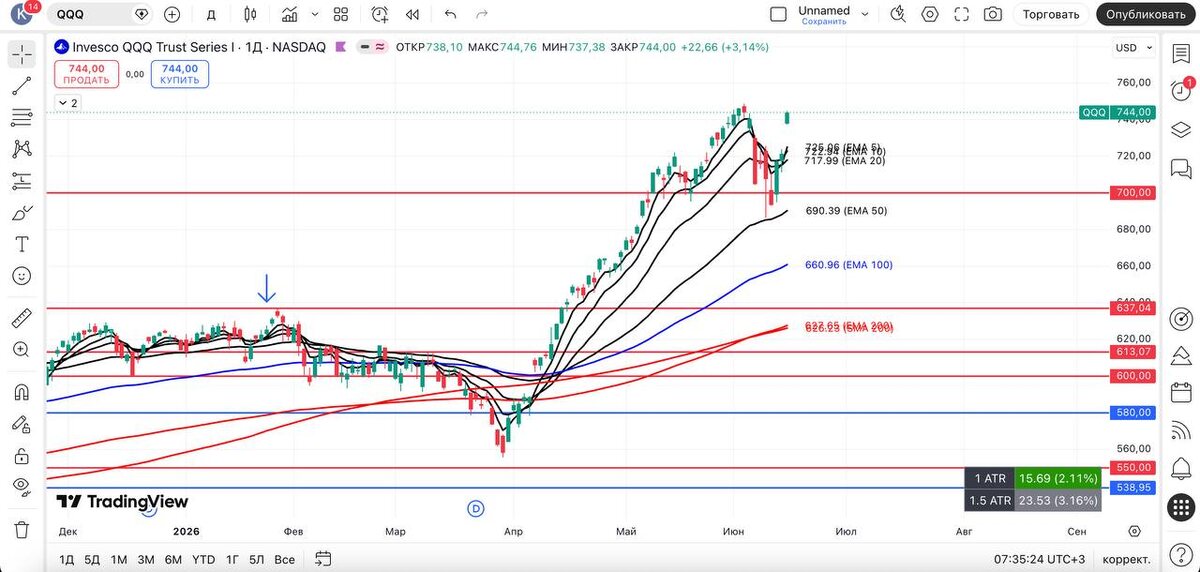Viewport: 1200px width, 572px height.
Task: Select the Все date range
Action: [x=284, y=559]
